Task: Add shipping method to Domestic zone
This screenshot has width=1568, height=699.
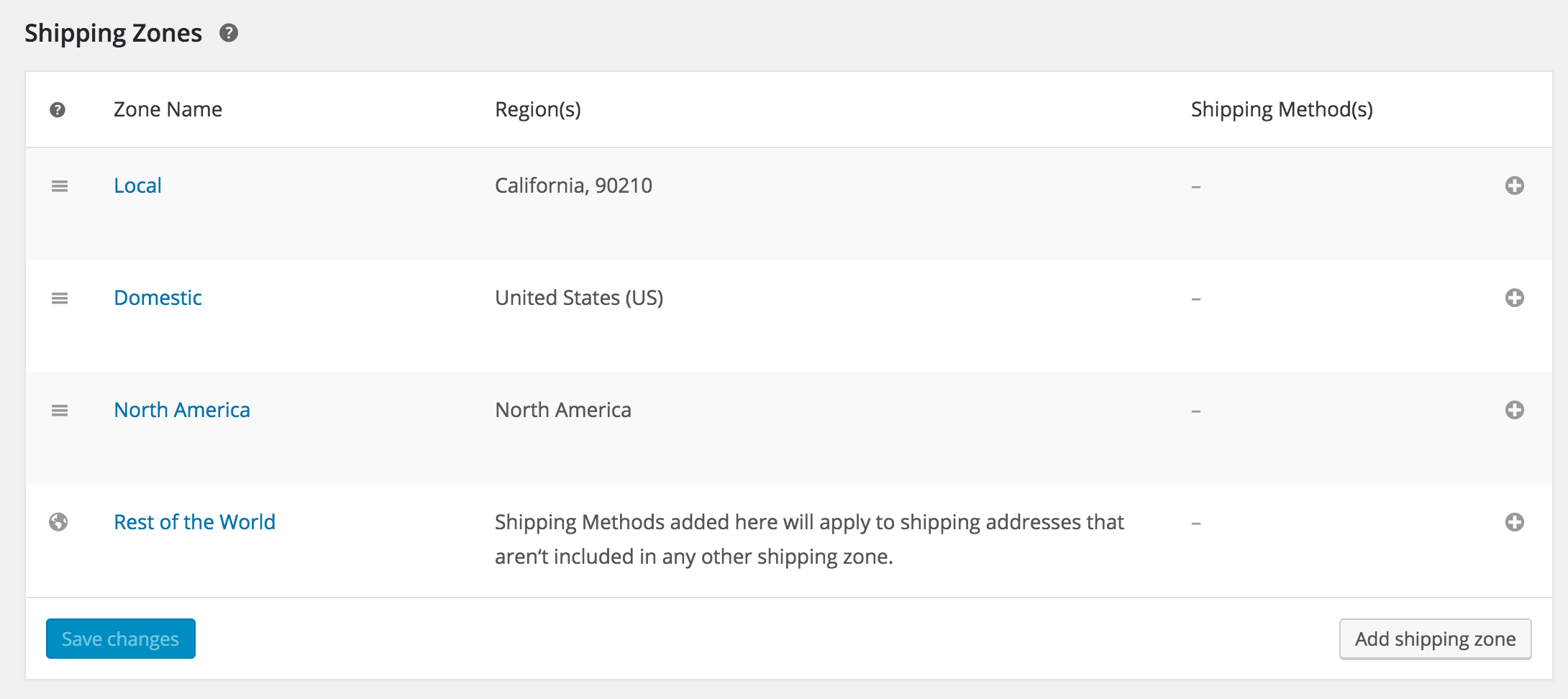Action: [x=1515, y=298]
